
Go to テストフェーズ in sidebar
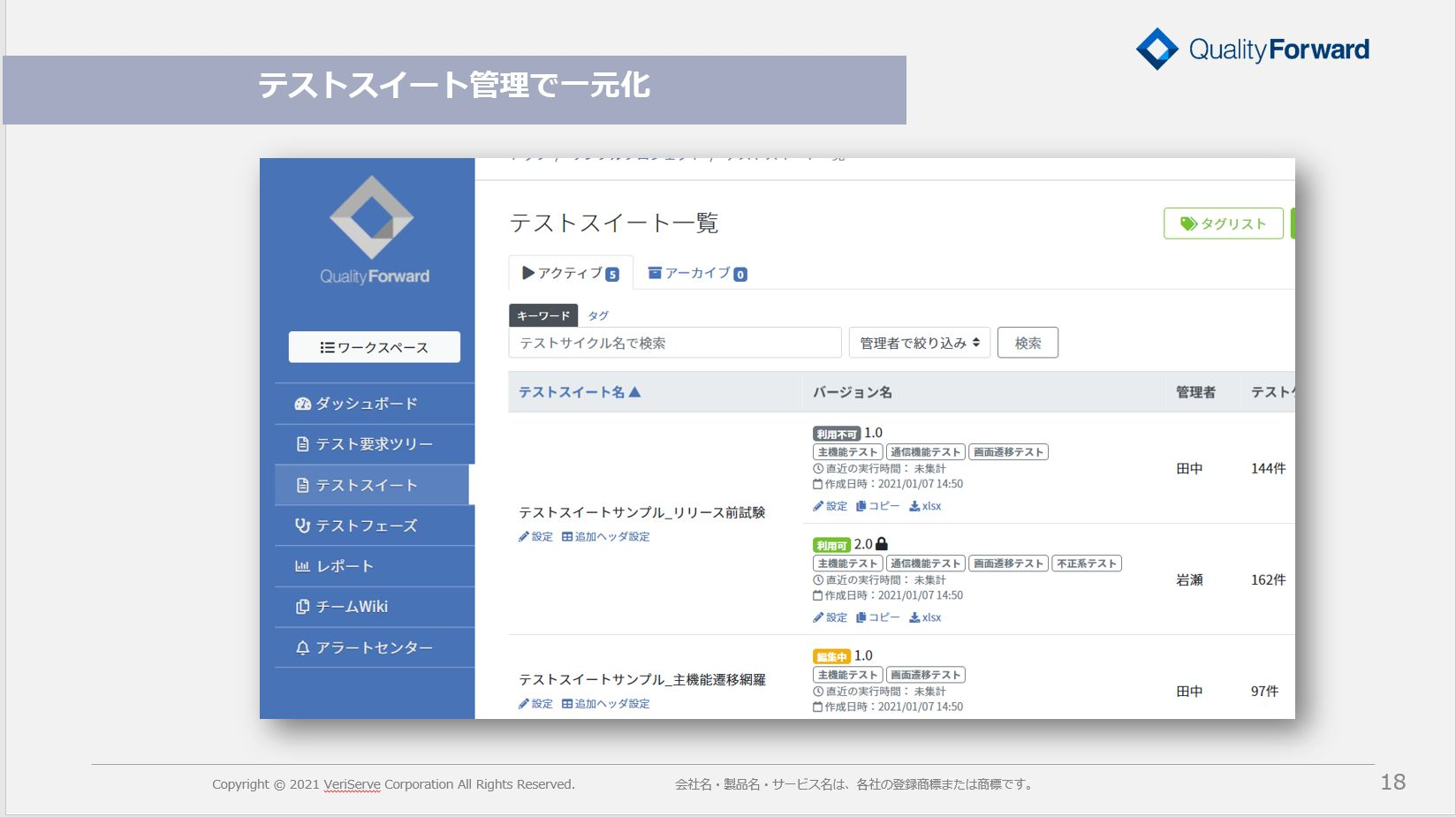[x=375, y=526]
